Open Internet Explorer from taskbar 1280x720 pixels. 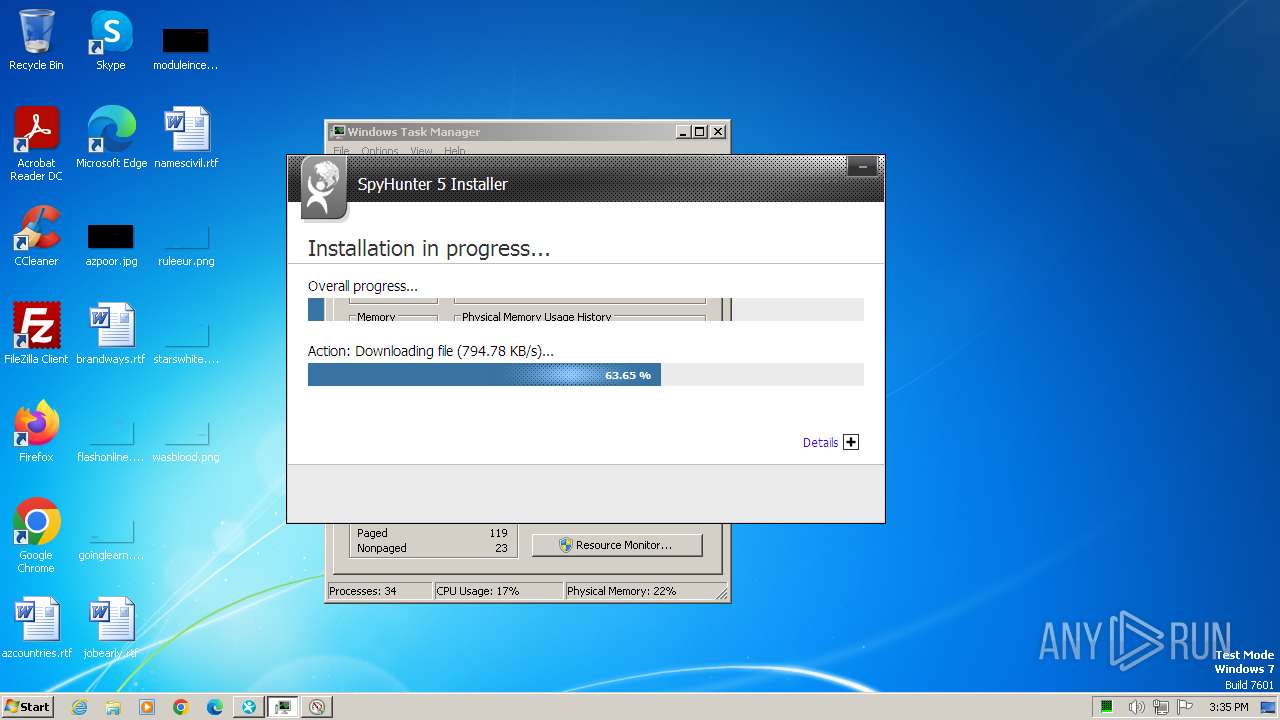(x=80, y=707)
